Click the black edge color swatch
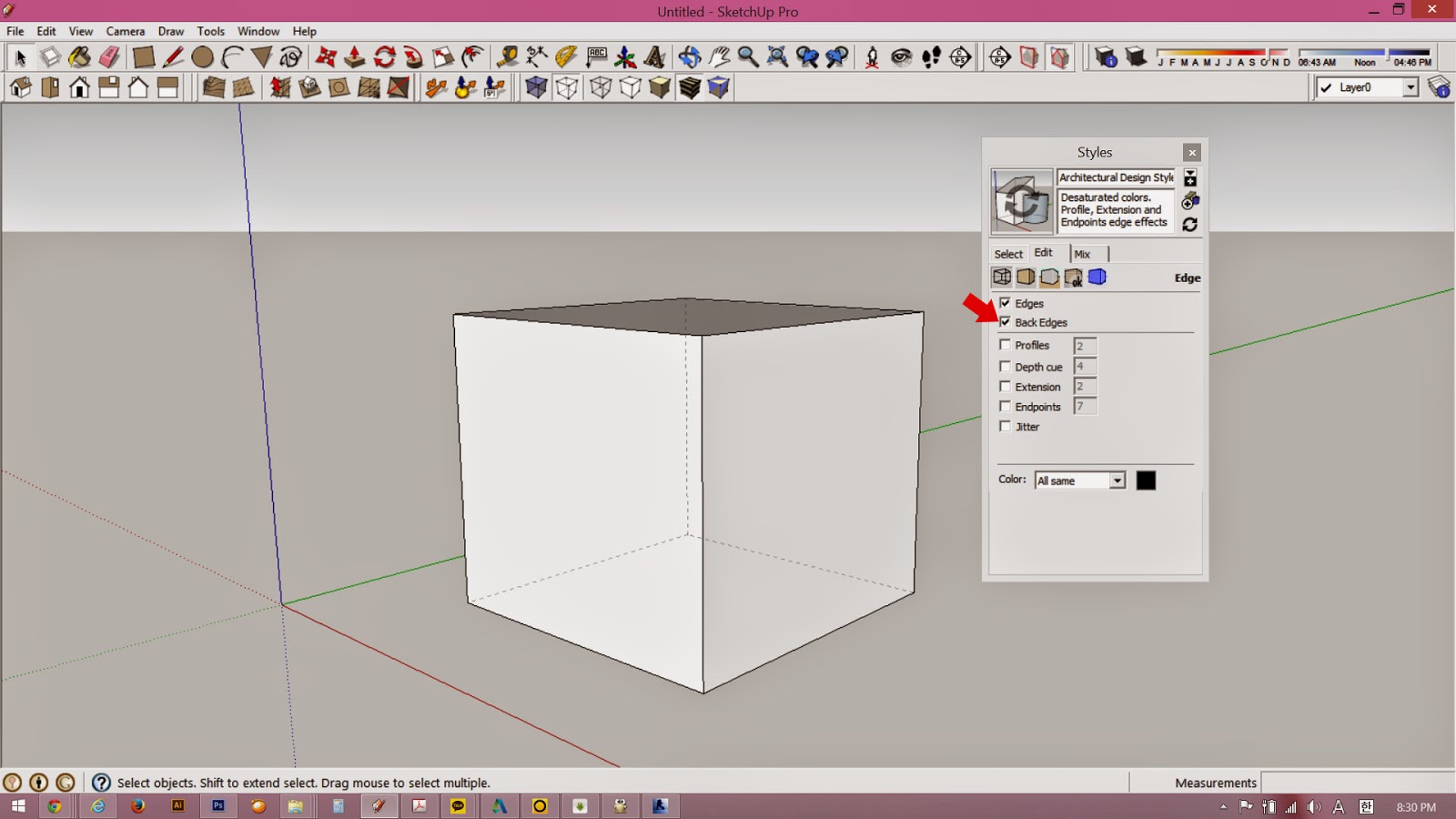1456x819 pixels. pos(1146,480)
